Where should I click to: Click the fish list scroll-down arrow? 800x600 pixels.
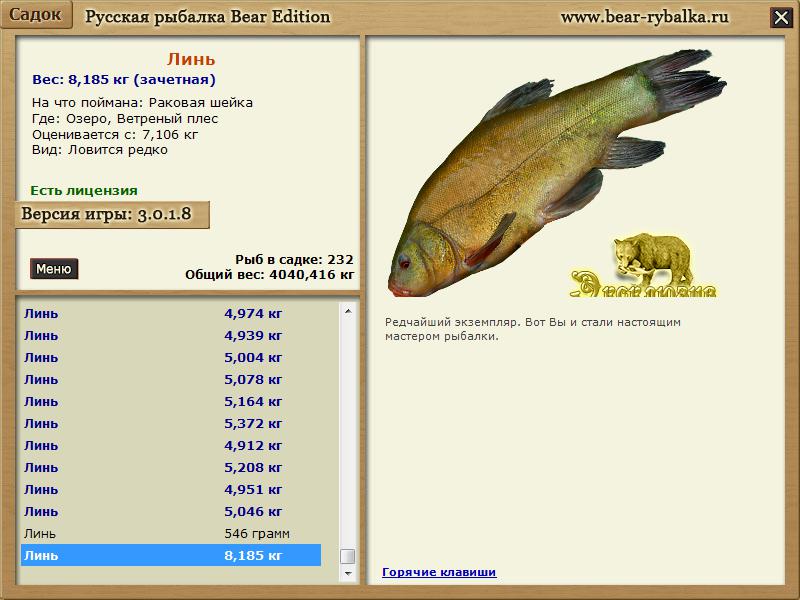click(348, 574)
